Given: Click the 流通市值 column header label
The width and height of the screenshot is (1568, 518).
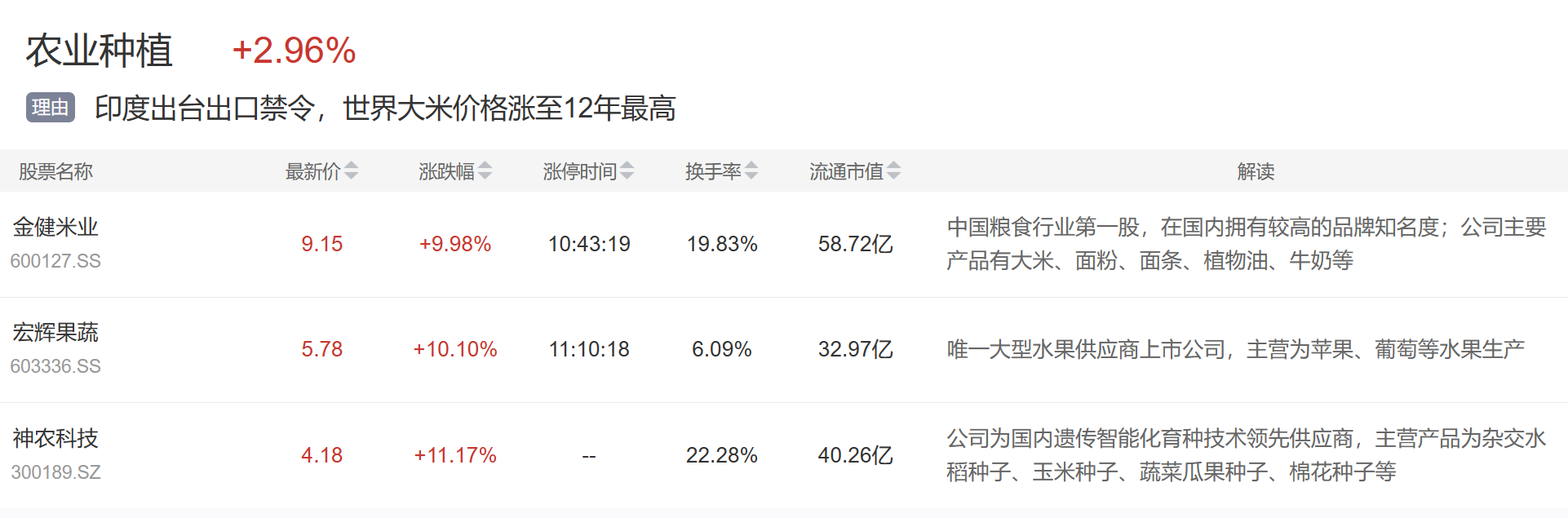Looking at the screenshot, I should coord(846,171).
